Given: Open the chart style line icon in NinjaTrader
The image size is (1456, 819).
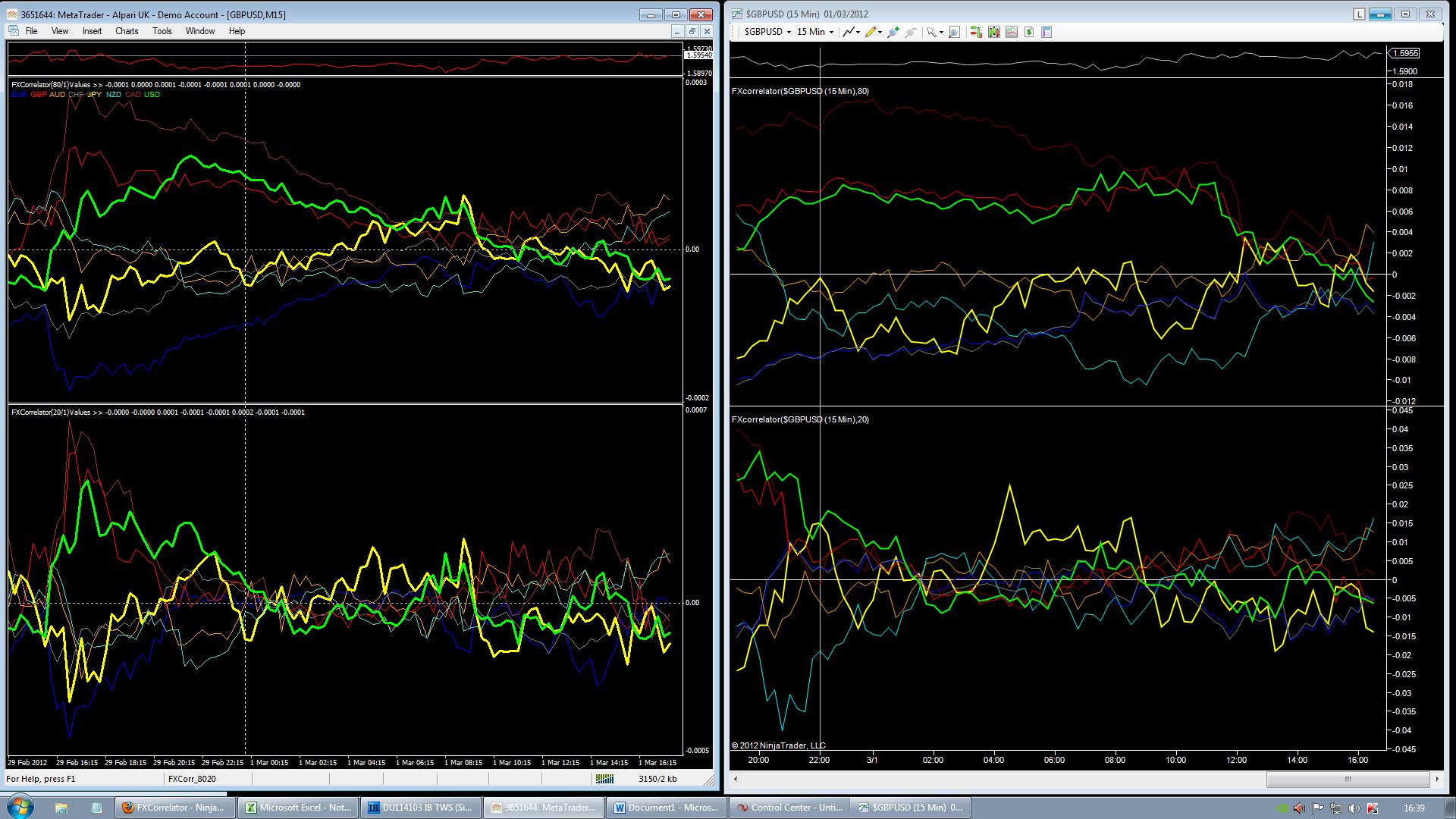Looking at the screenshot, I should [849, 32].
